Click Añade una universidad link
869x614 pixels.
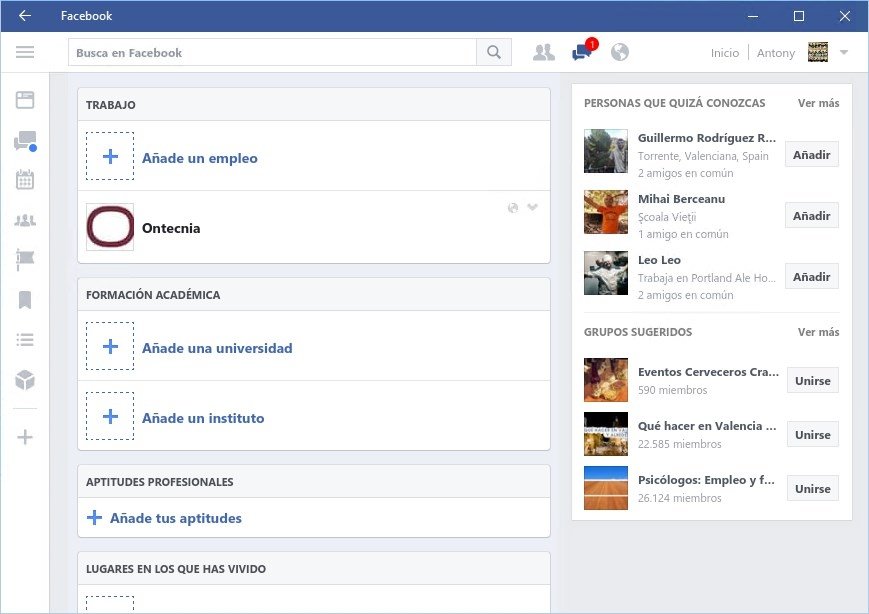tap(217, 348)
